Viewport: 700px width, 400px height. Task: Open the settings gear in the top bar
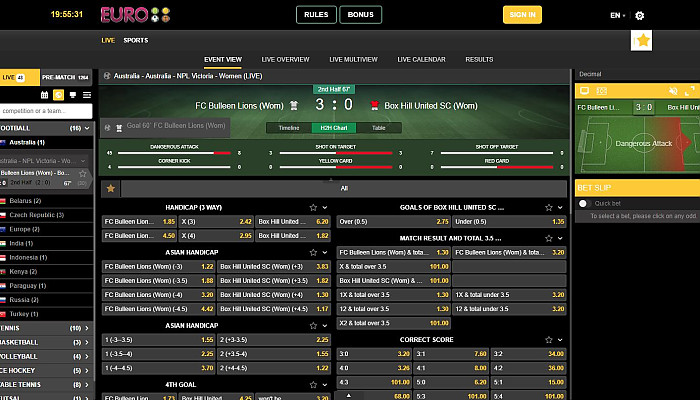pos(639,16)
